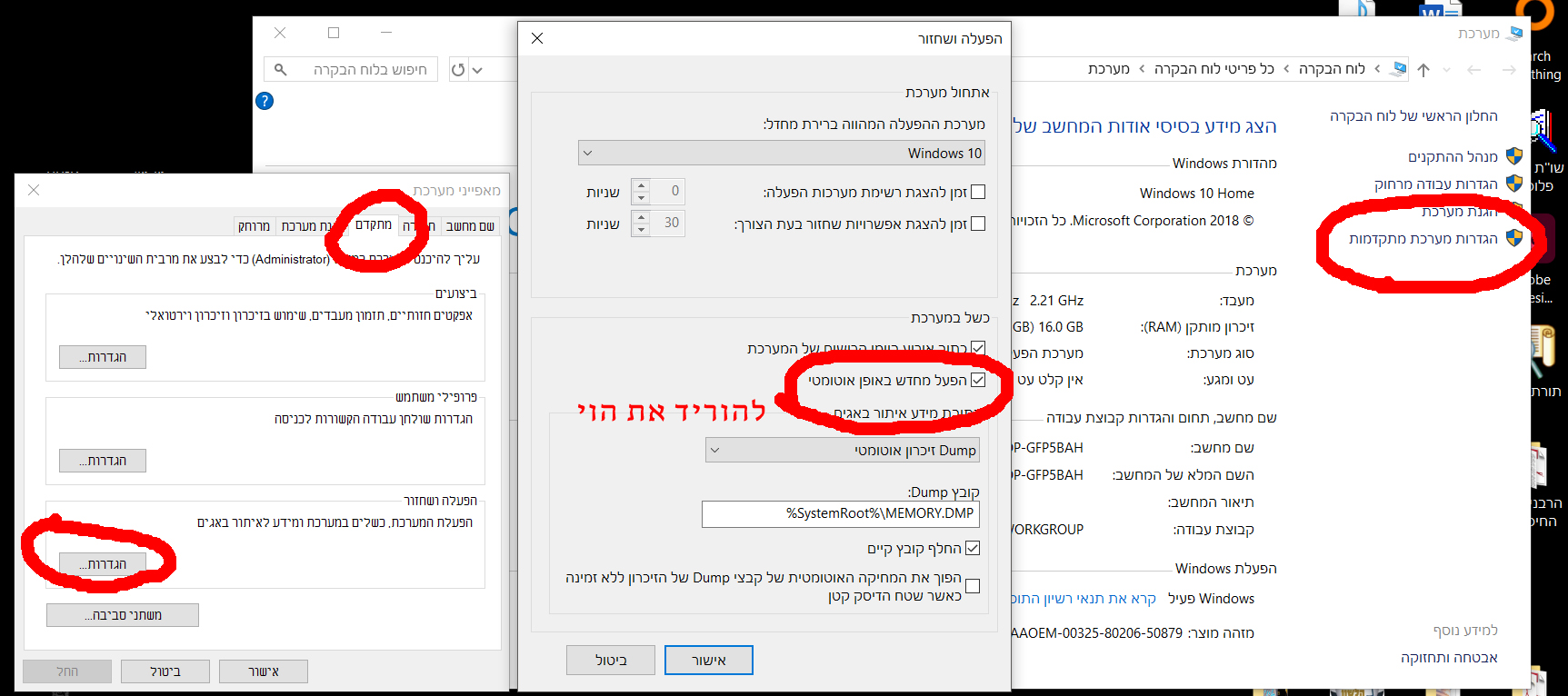Expand the breadcrumb chevron after כל פריטי לוח הבקרה
1568x696 pixels.
[1142, 69]
